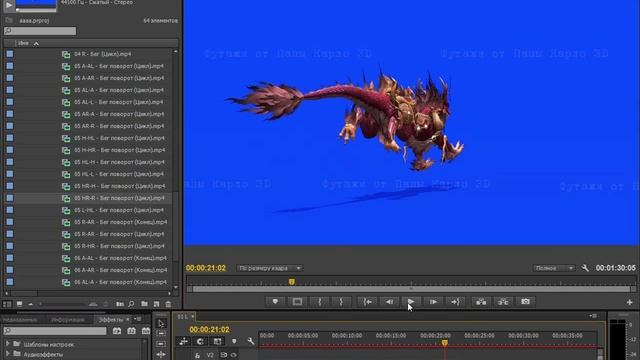The height and width of the screenshot is (360, 640).
Task: Click the trash icon in Project panel
Action: click(168, 304)
